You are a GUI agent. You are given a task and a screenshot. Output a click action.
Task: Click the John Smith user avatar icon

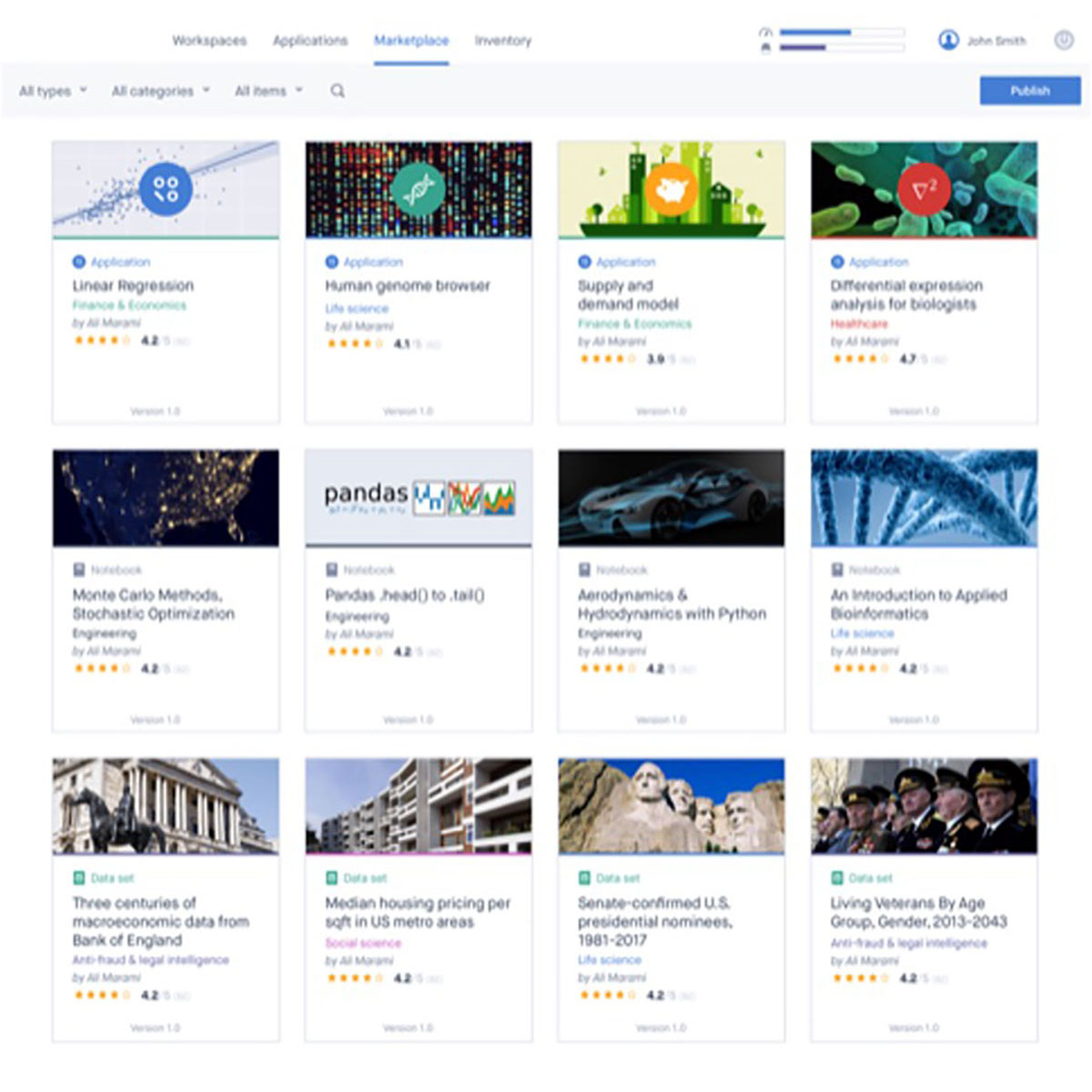948,40
